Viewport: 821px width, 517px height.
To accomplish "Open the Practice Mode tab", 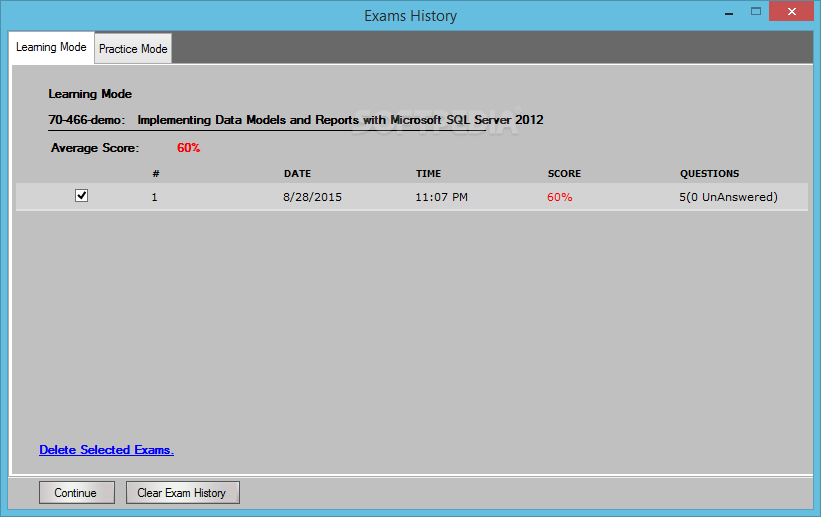I will tap(133, 49).
